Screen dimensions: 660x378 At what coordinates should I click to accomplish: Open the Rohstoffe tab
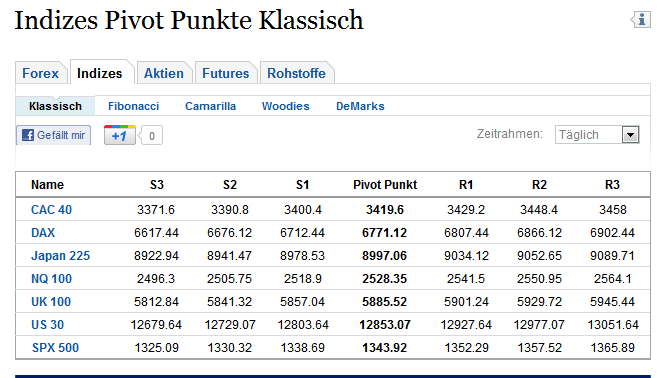[x=296, y=73]
